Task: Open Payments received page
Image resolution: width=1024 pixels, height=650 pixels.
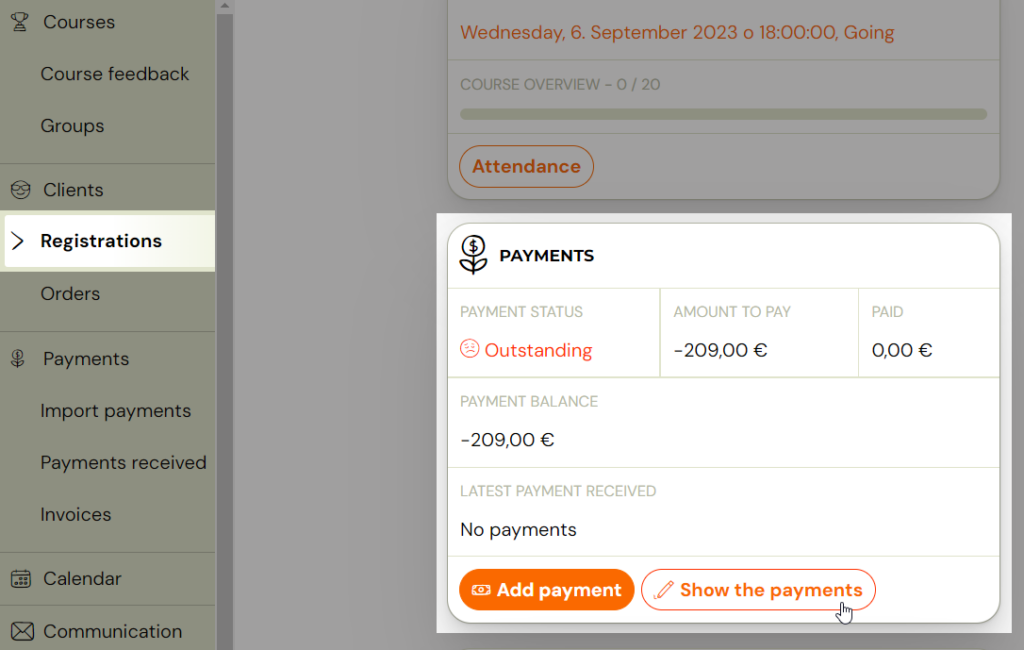Action: 123,463
